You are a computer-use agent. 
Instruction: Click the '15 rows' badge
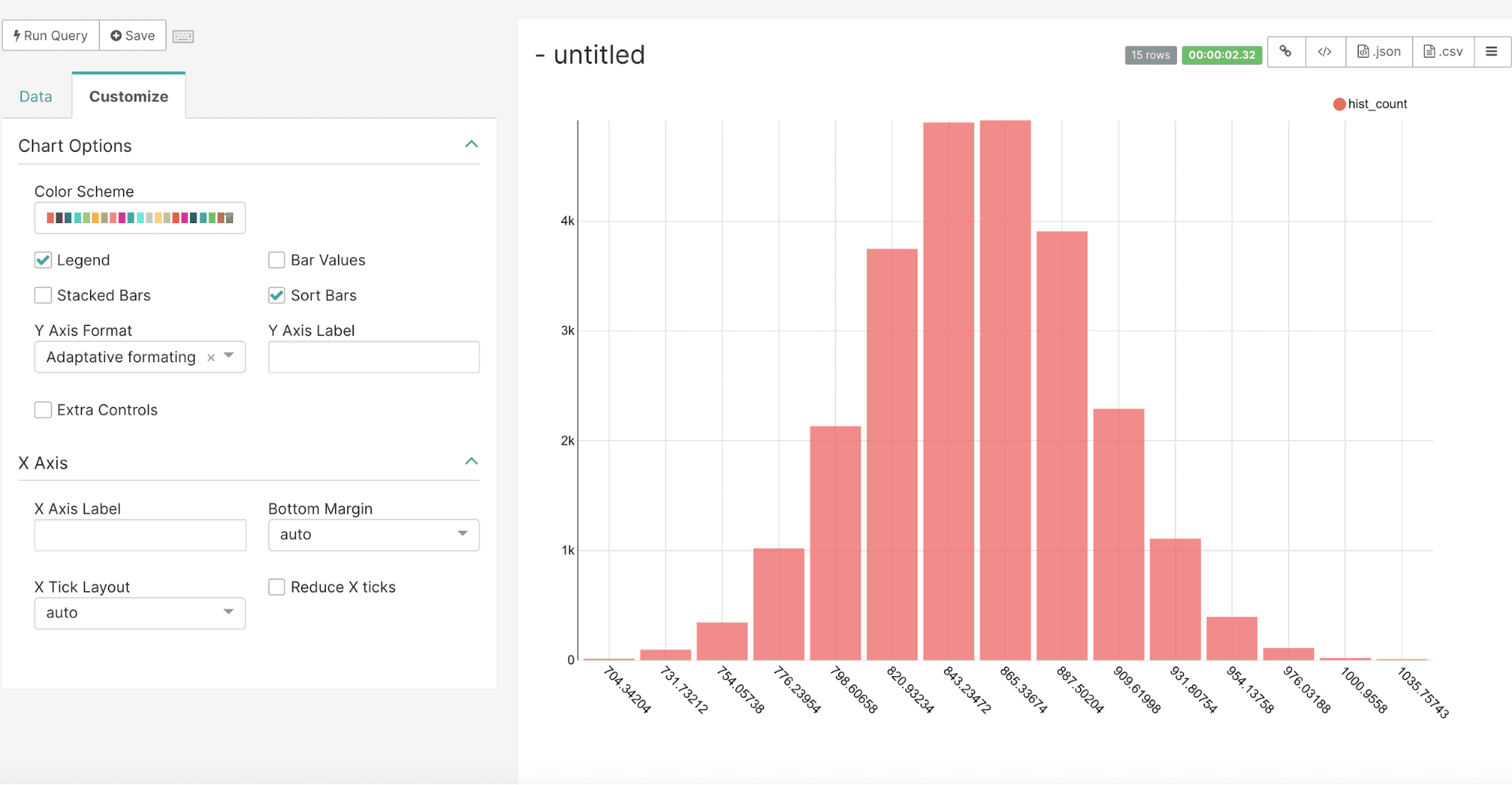click(1150, 54)
